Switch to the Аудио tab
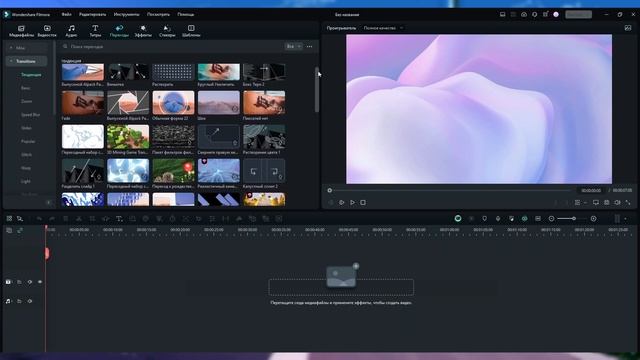 (x=71, y=31)
